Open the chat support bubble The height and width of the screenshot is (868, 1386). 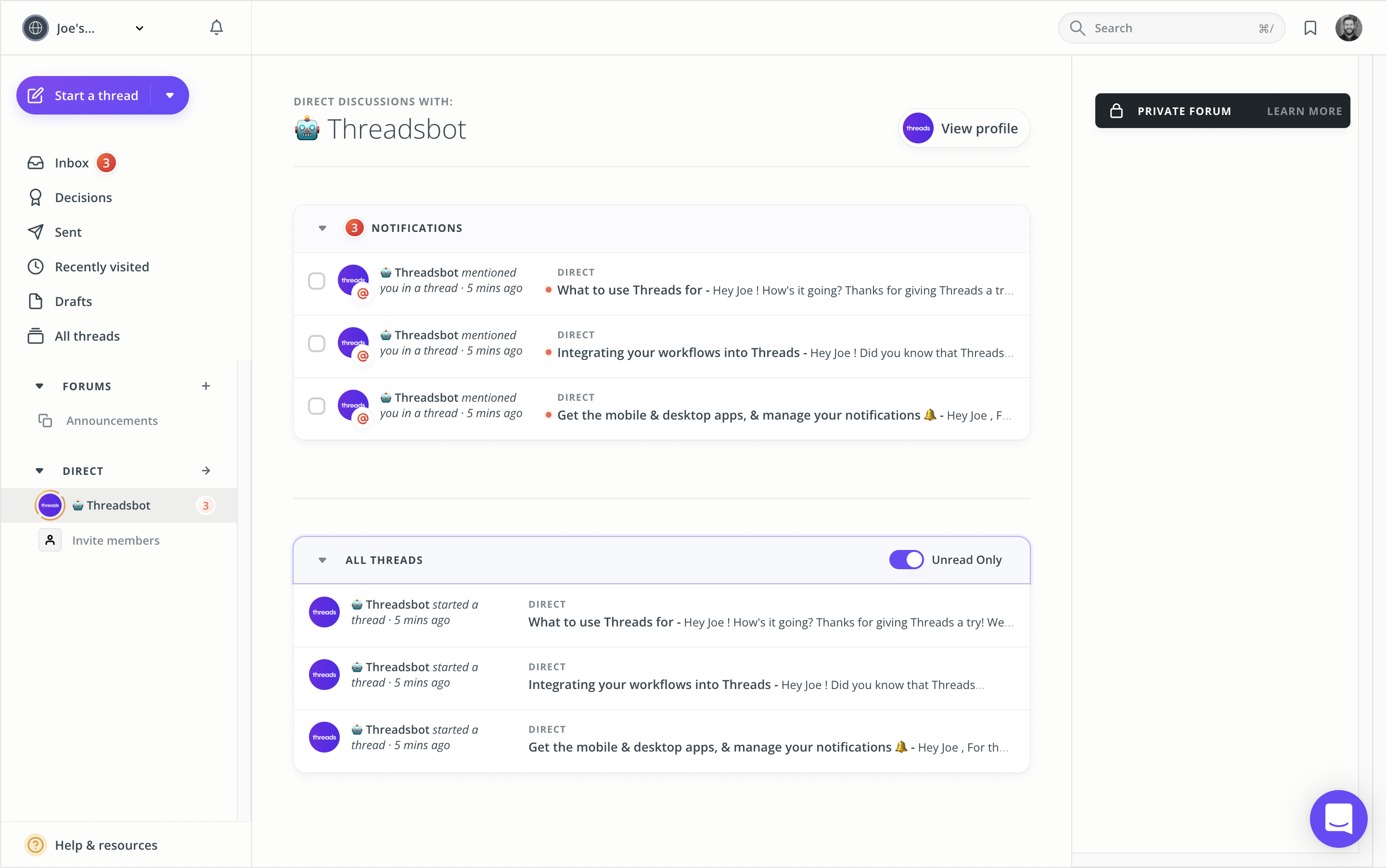(1338, 818)
